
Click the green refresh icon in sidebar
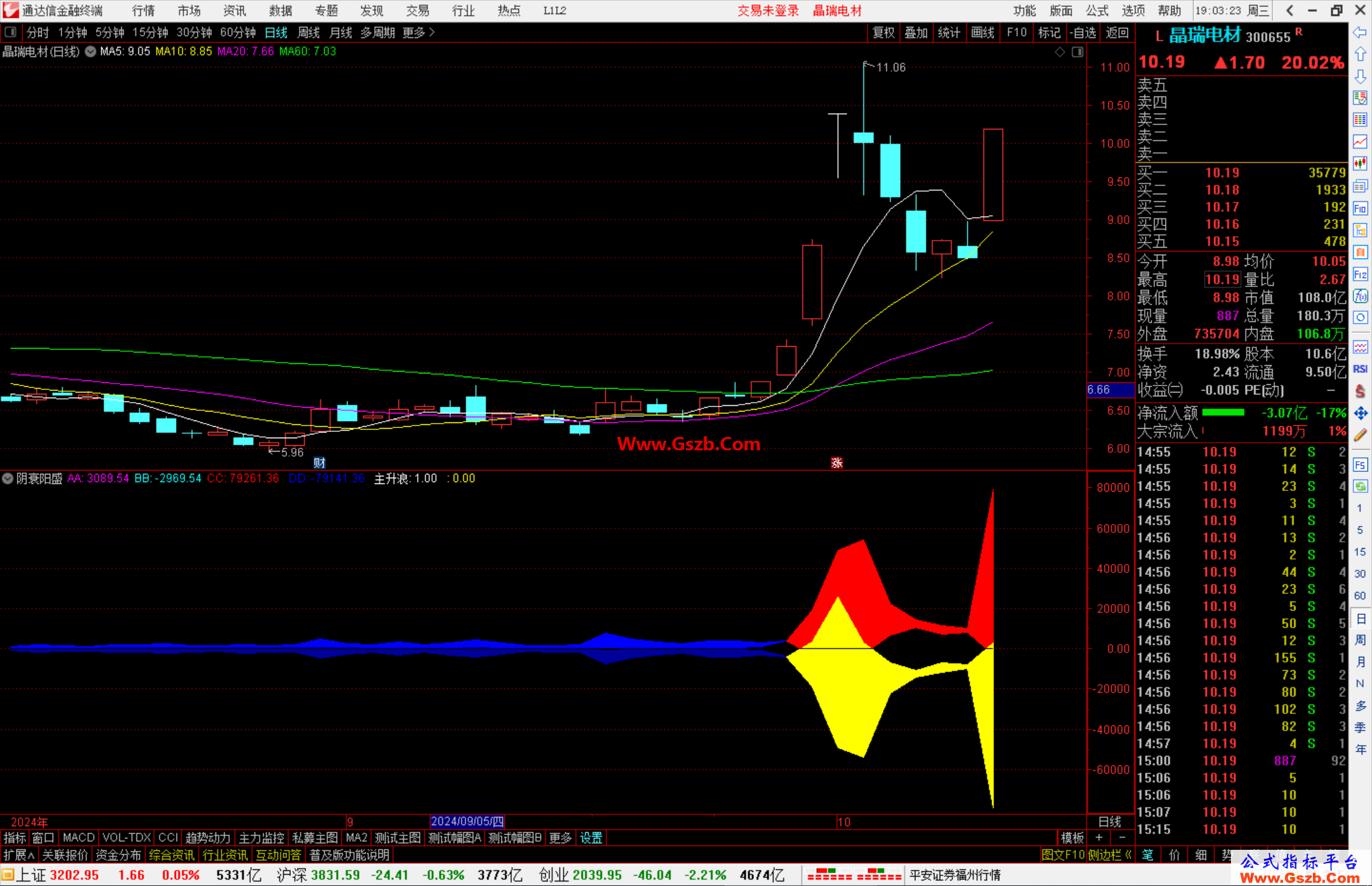coord(1360,487)
